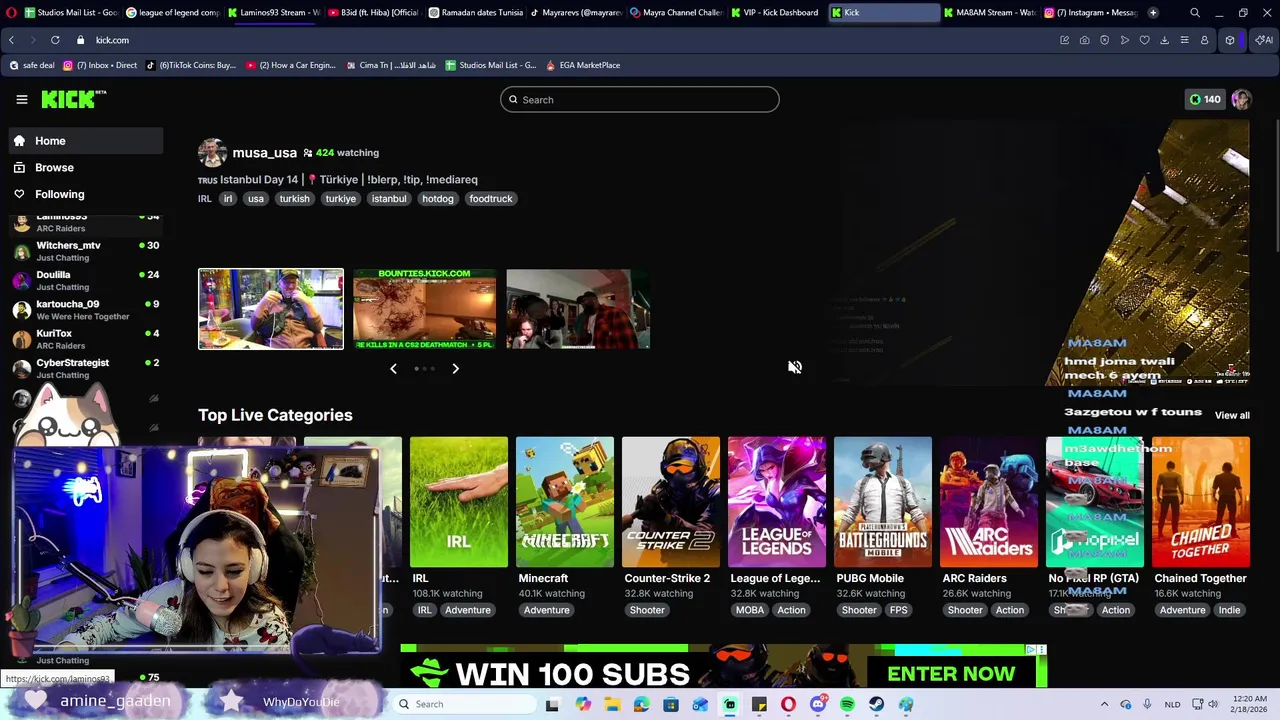
Task: Open kartoucha_09 in followed channels
Action: pos(86,310)
